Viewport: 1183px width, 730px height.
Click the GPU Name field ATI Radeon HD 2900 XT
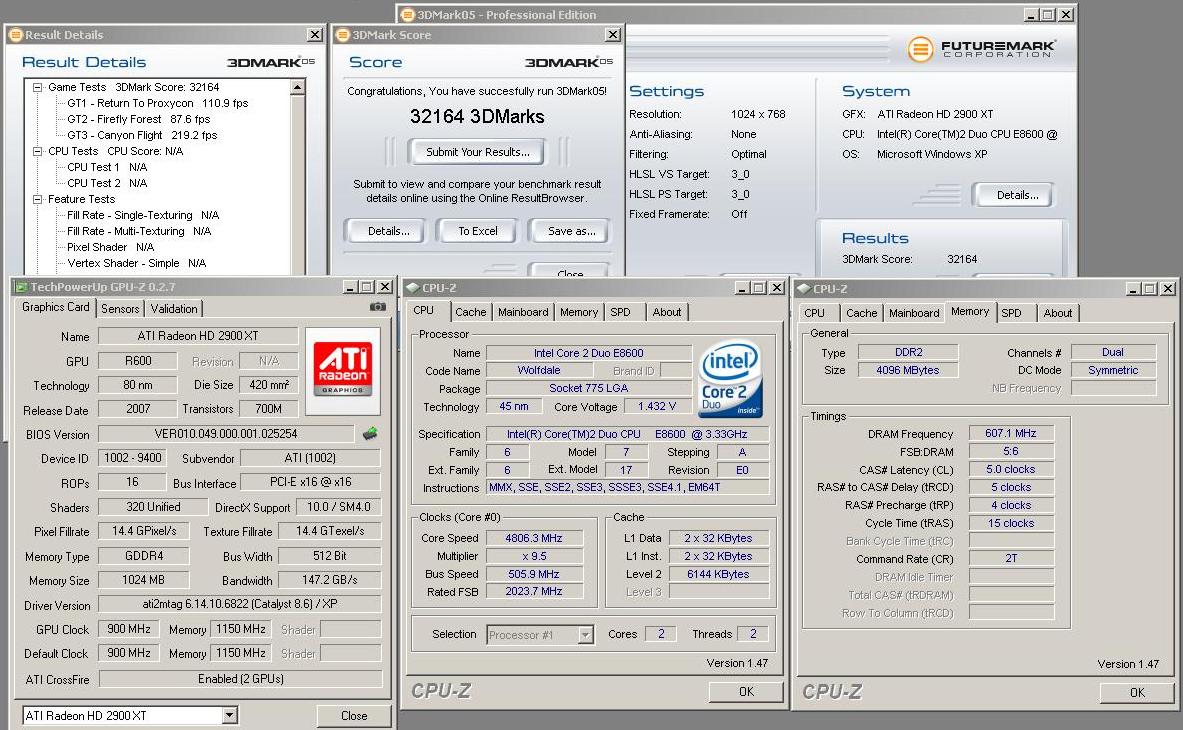(198, 336)
